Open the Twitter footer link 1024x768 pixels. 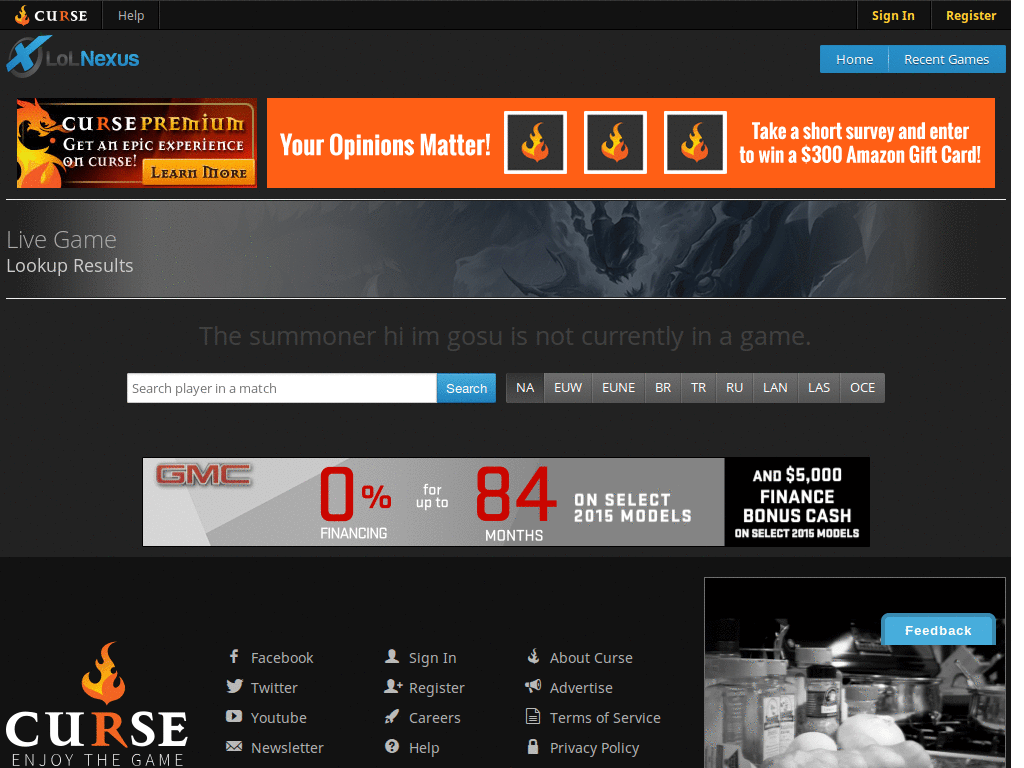[x=274, y=688]
